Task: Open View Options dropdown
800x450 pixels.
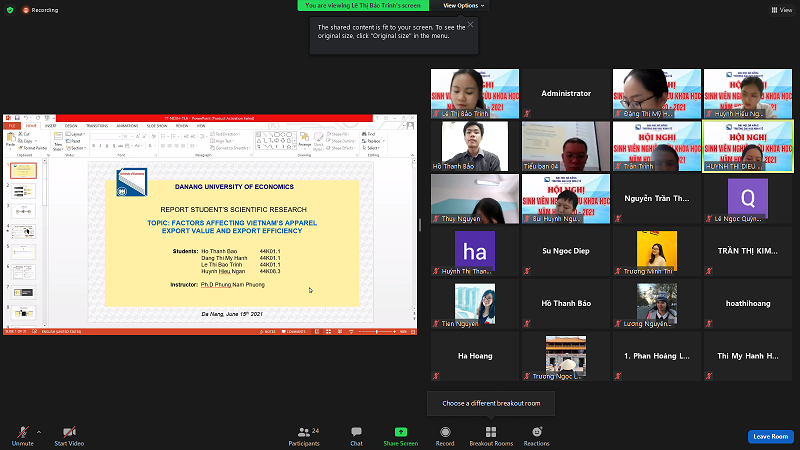Action: click(463, 6)
